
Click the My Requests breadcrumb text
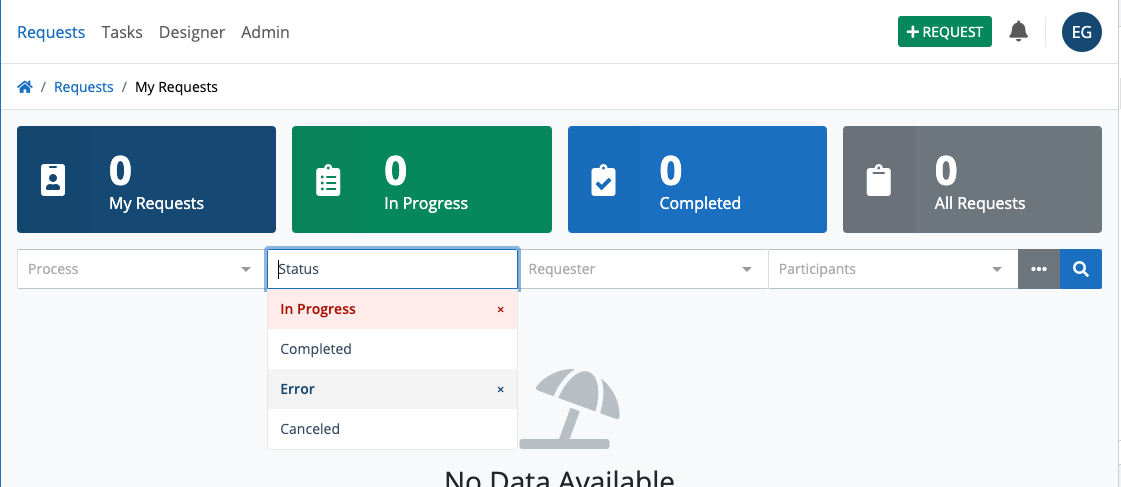(177, 87)
